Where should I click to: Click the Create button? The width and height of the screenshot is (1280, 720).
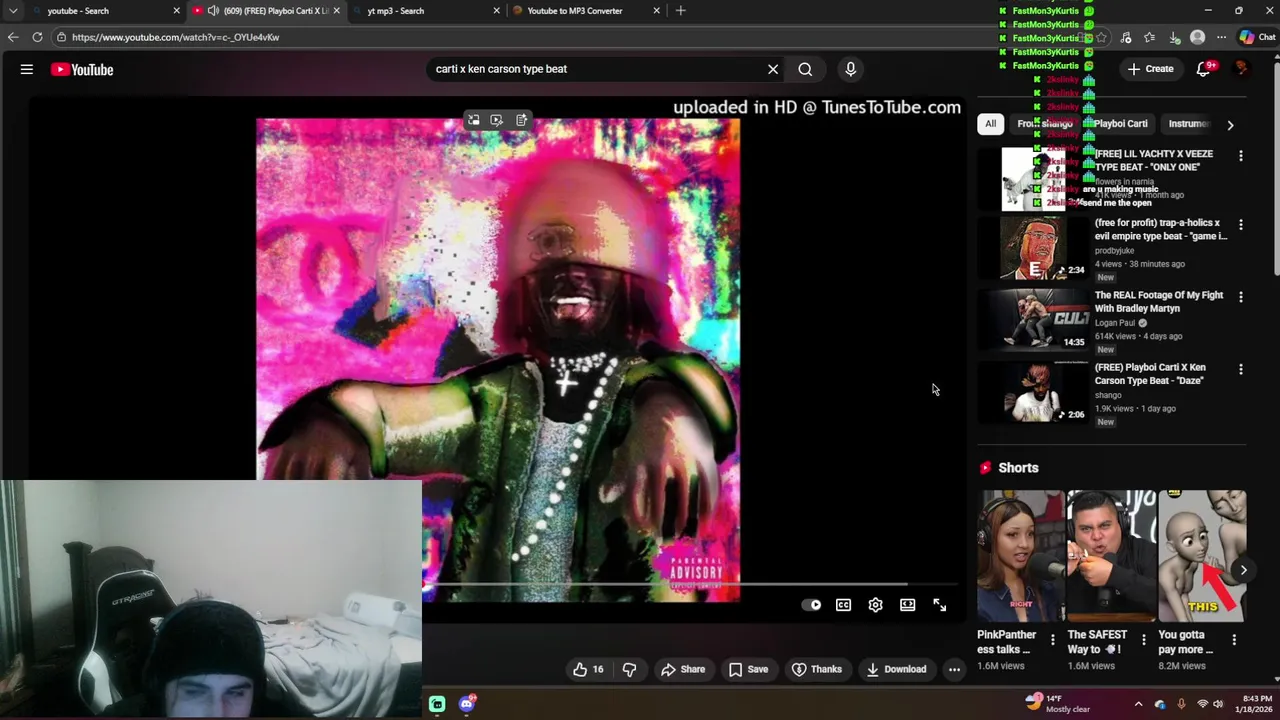pyautogui.click(x=1150, y=69)
